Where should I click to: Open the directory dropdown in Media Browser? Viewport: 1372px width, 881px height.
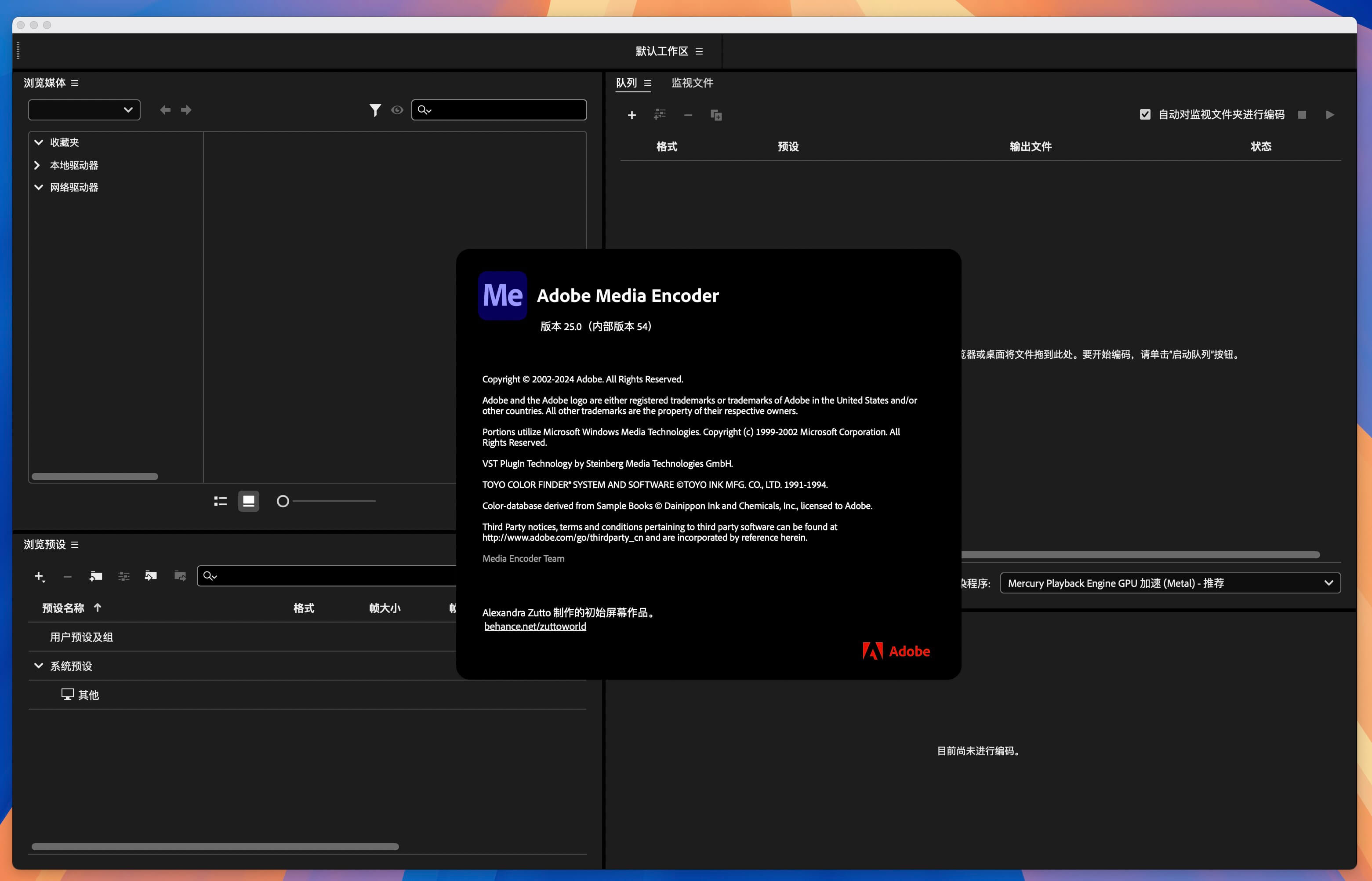pos(84,110)
